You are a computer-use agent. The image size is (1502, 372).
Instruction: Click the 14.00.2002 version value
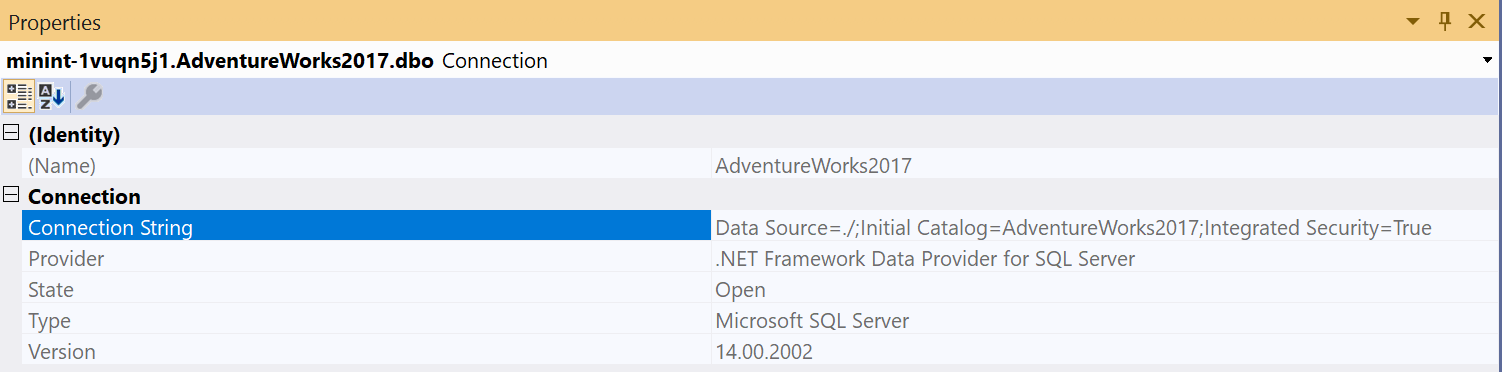click(764, 351)
